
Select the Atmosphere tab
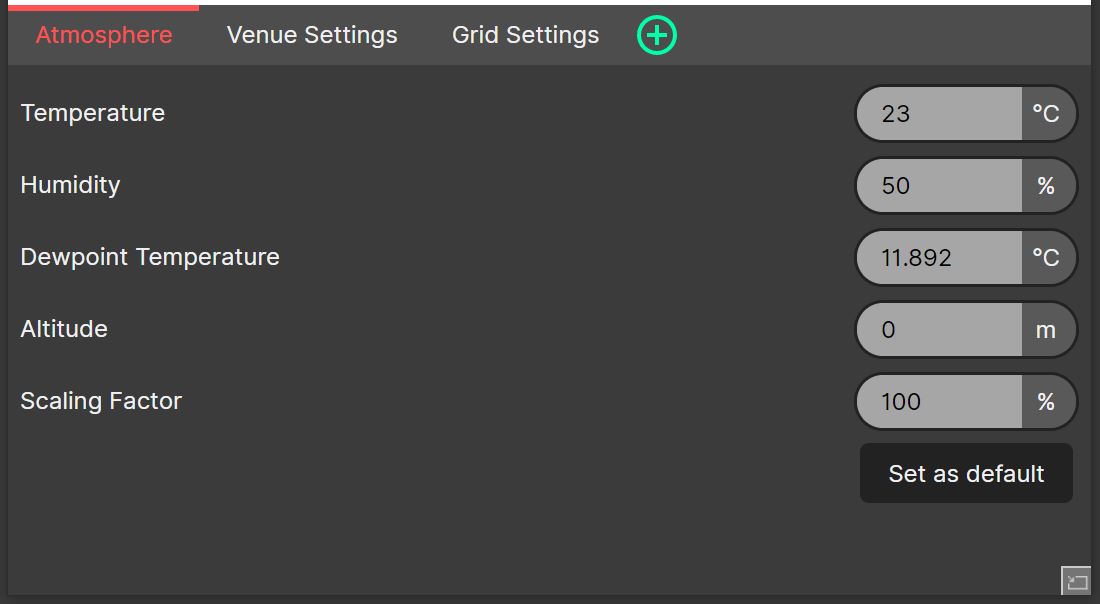point(104,35)
